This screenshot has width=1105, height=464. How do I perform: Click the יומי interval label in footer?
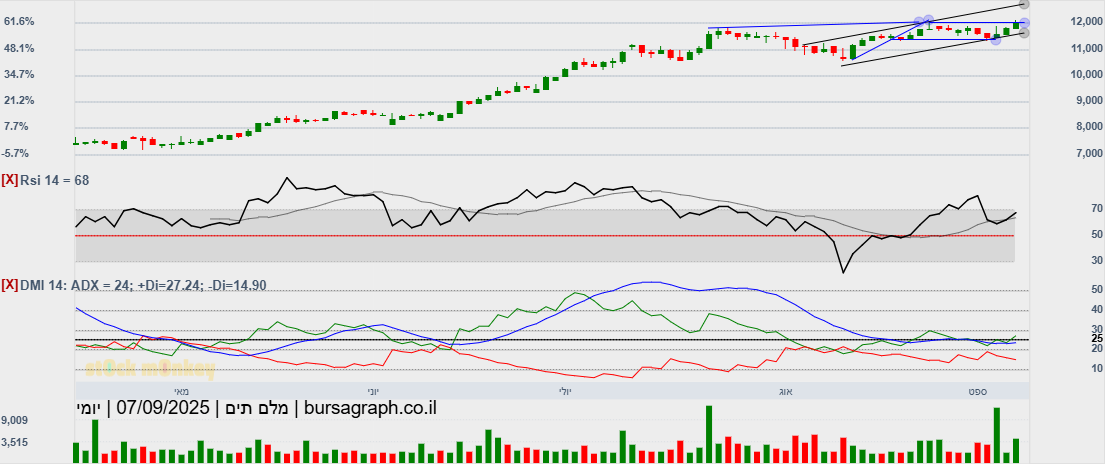coord(89,407)
